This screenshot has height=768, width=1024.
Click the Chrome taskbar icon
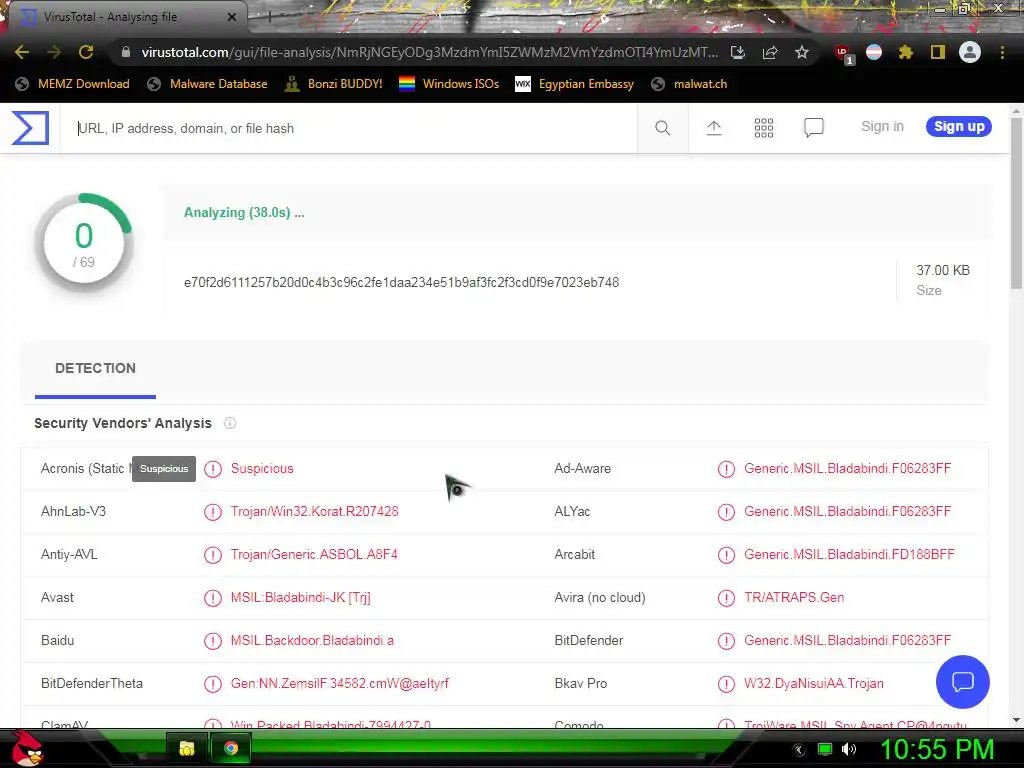(231, 748)
